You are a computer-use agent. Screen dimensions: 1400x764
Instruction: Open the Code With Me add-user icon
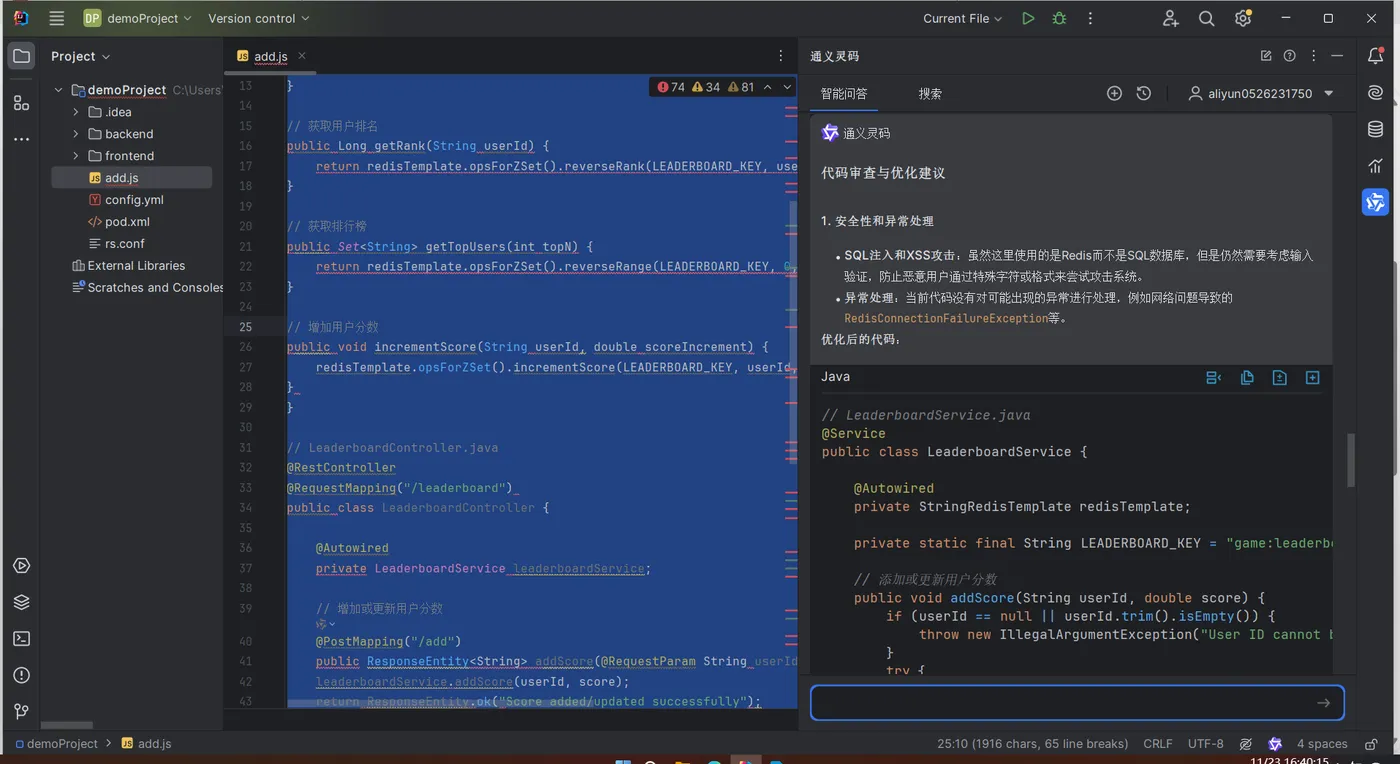coord(1171,18)
